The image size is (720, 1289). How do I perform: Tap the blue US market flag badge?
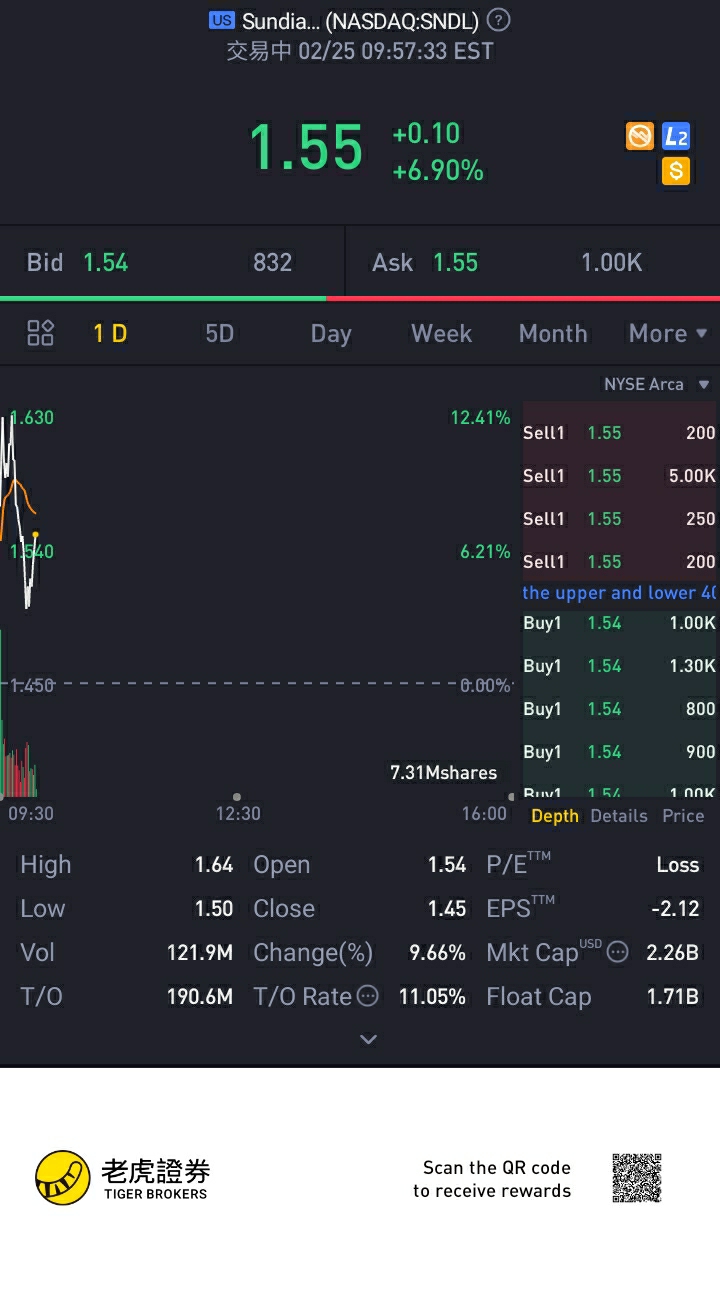[222, 20]
